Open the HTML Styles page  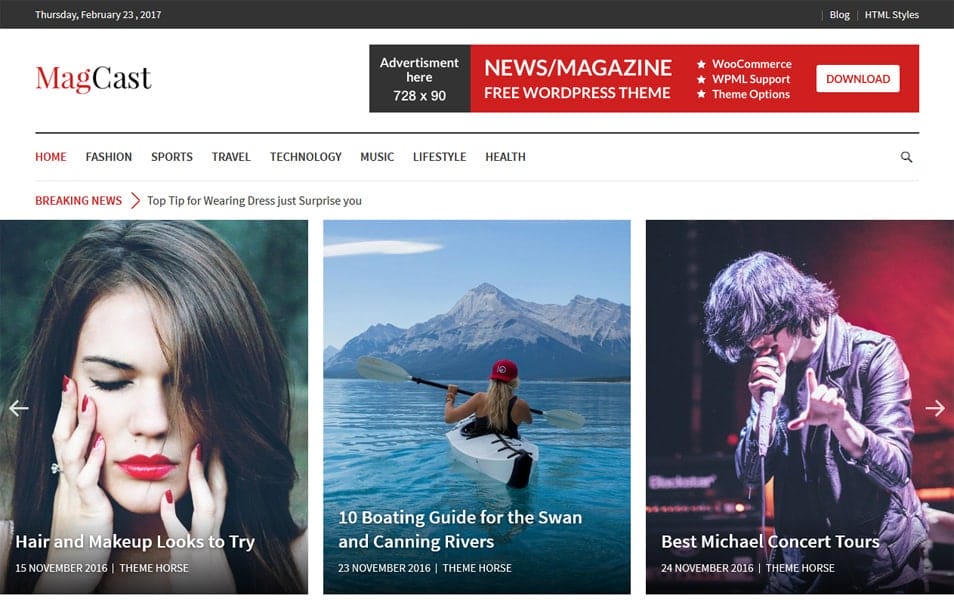pos(890,14)
